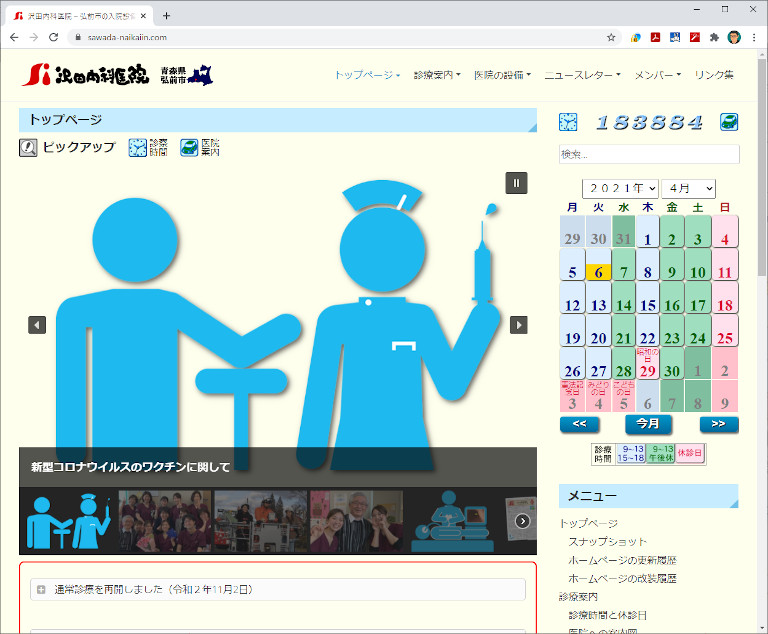Viewport: 768px width, 634px height.
Task: Open the スナップショット sidebar link
Action: pyautogui.click(x=607, y=541)
